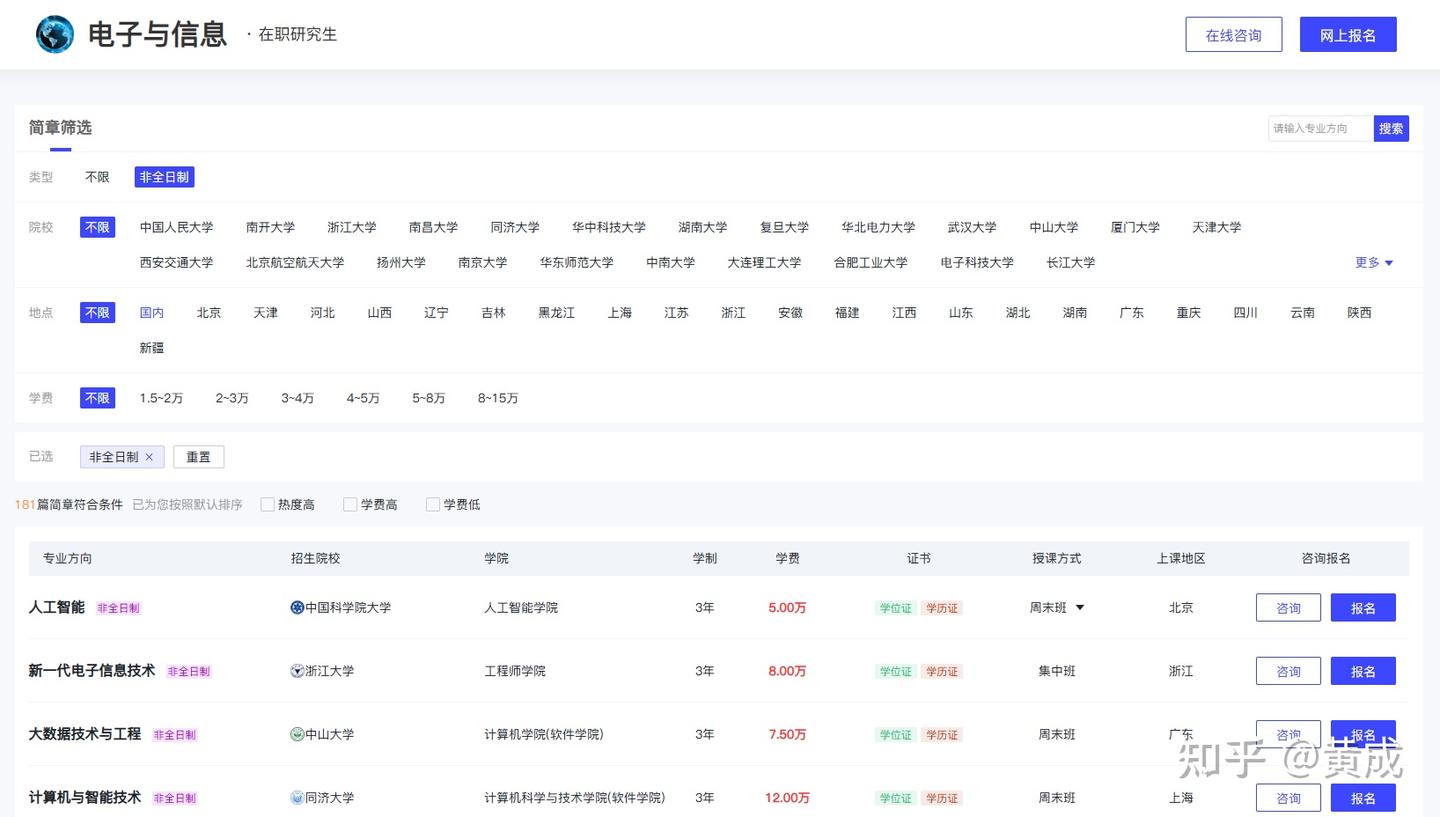Filter tuition by 2~3万
Image resolution: width=1440 pixels, height=817 pixels.
pos(232,398)
